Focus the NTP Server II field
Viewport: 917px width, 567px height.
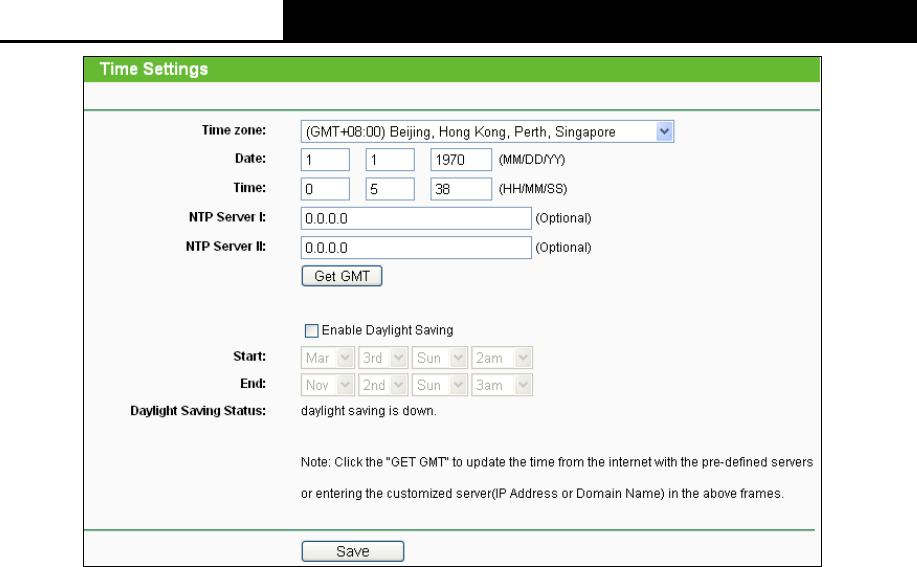[x=416, y=247]
